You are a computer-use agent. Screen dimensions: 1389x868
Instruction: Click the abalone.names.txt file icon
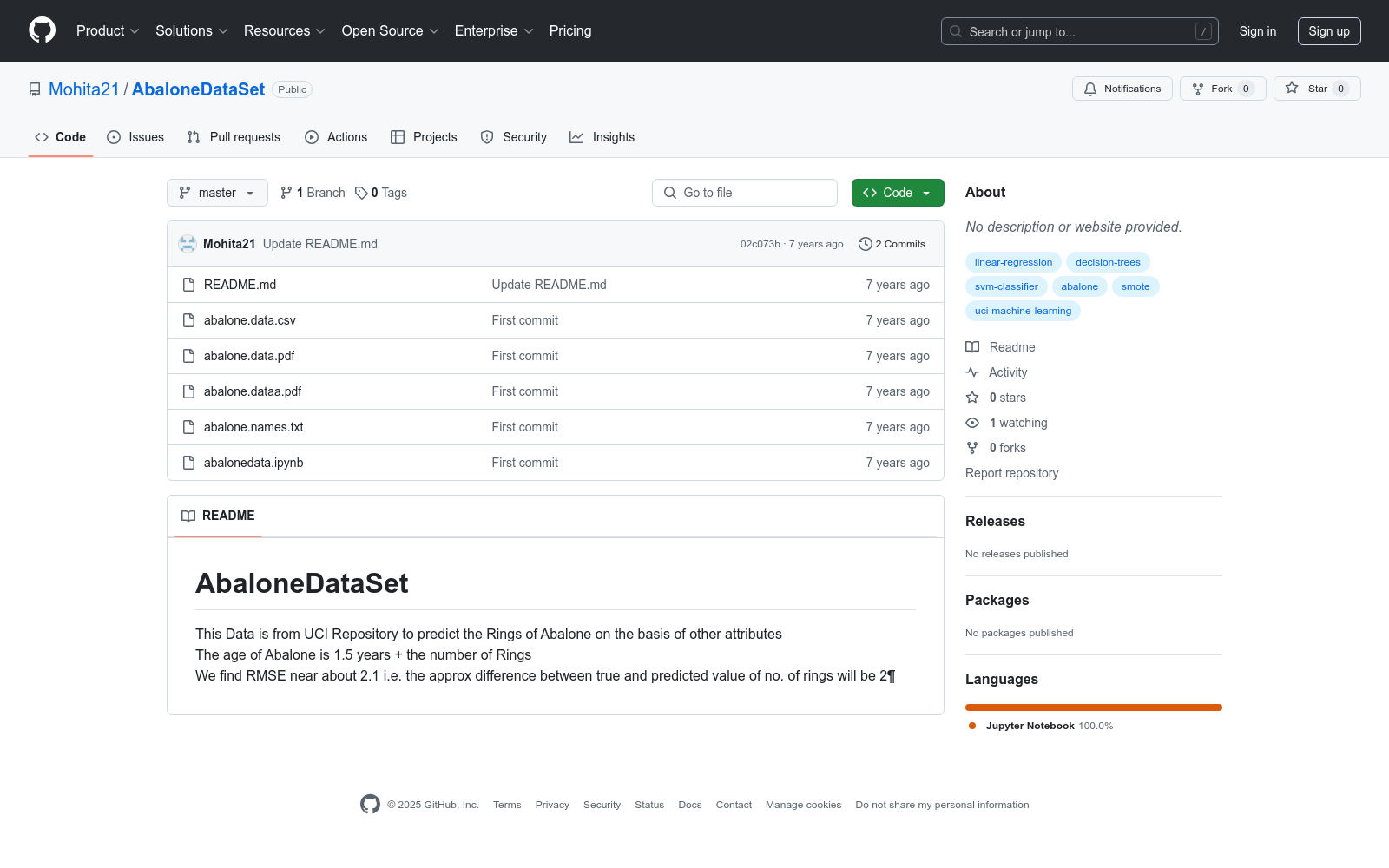tap(188, 427)
